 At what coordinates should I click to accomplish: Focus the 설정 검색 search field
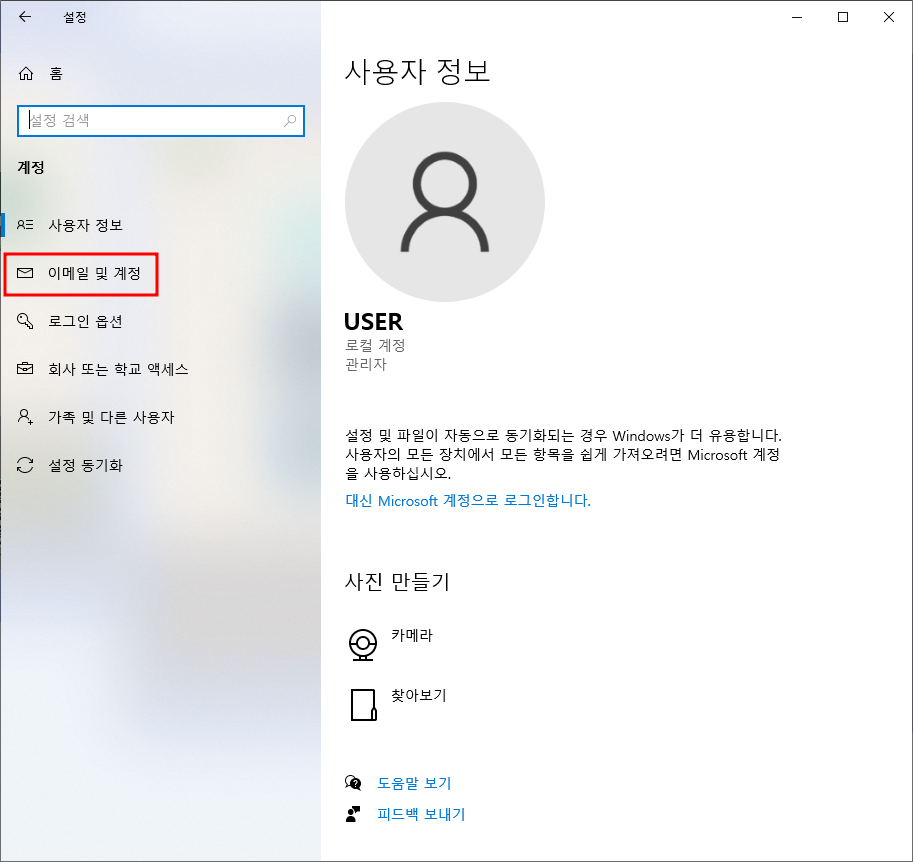pyautogui.click(x=161, y=121)
